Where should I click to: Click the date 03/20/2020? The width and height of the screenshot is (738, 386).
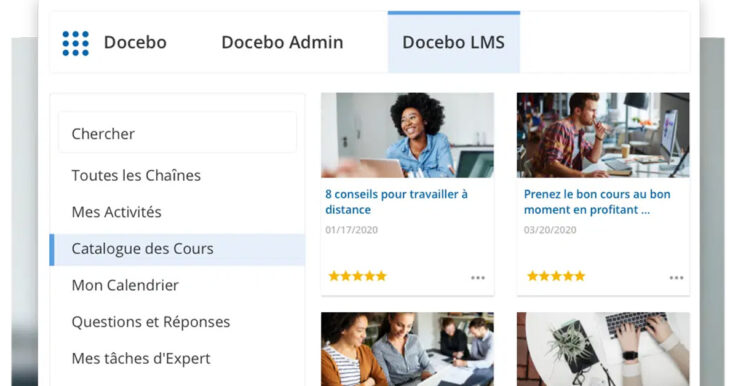click(x=550, y=230)
